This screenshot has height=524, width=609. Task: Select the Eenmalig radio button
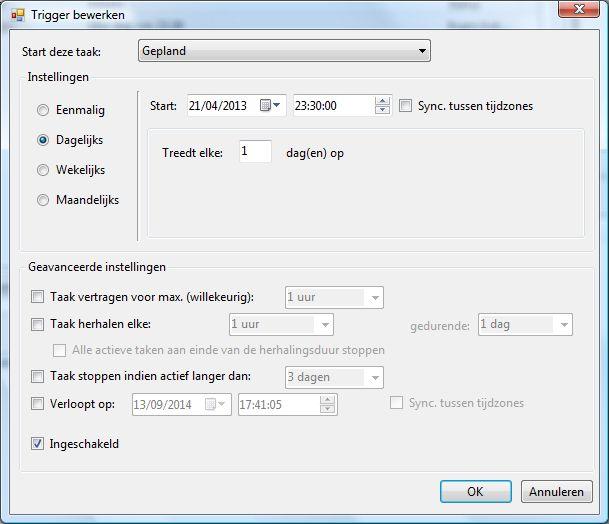tap(43, 110)
